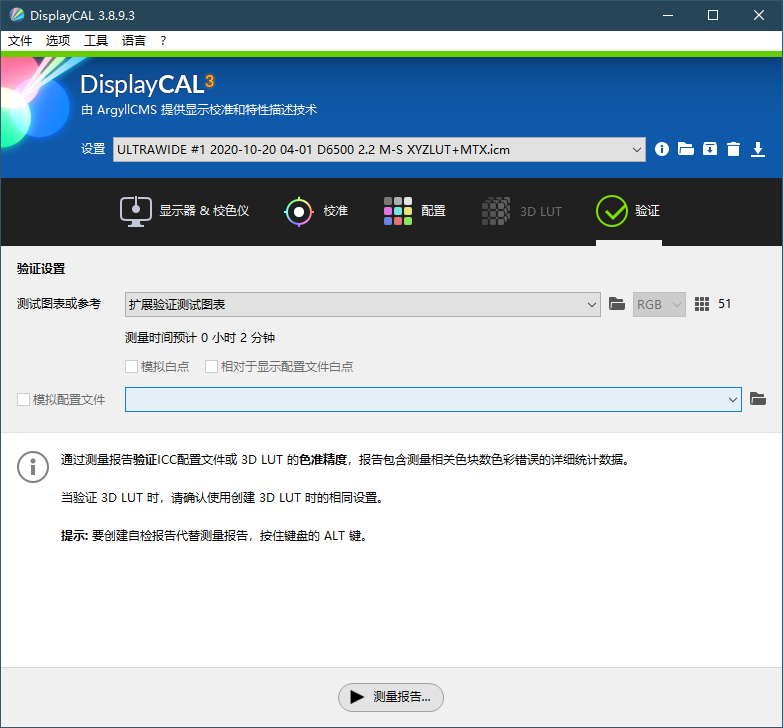This screenshot has height=728, width=783.
Task: Enable the 模拟配置文件 checkbox
Action: tap(23, 399)
